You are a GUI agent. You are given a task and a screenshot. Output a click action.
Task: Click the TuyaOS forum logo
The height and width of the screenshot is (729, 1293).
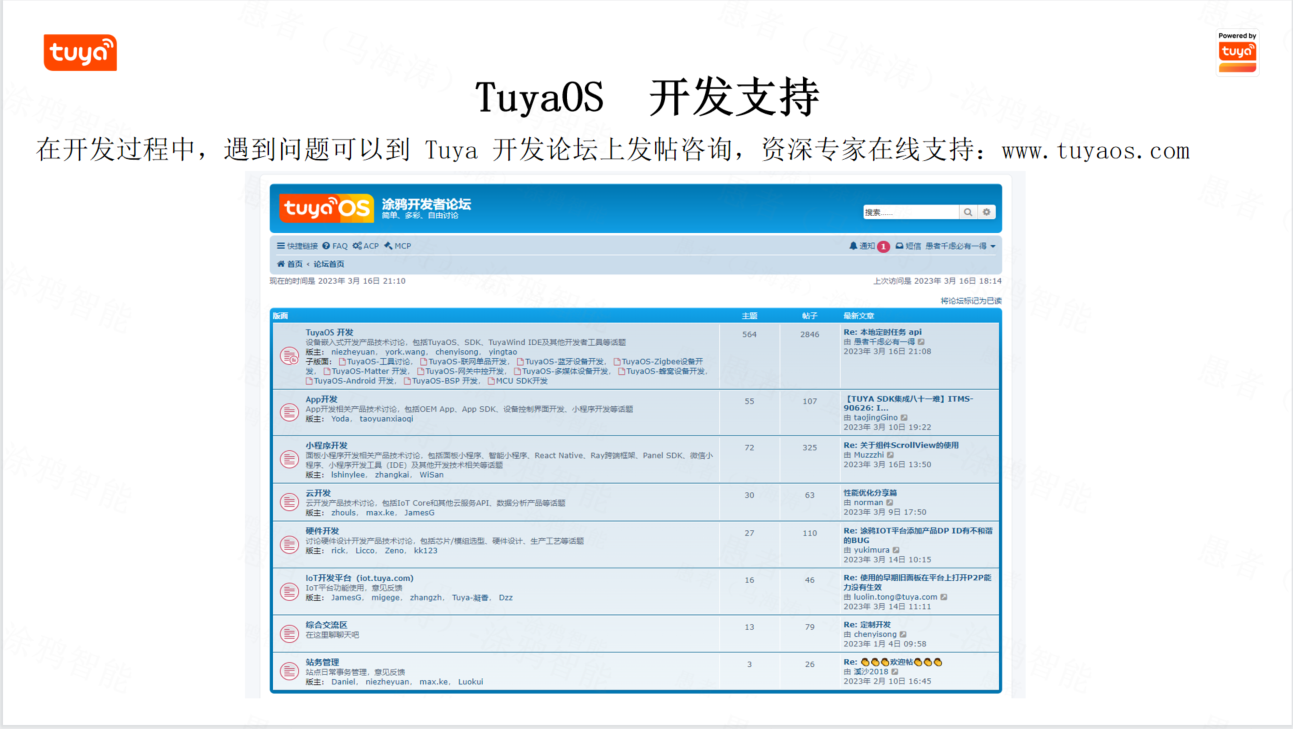point(326,208)
